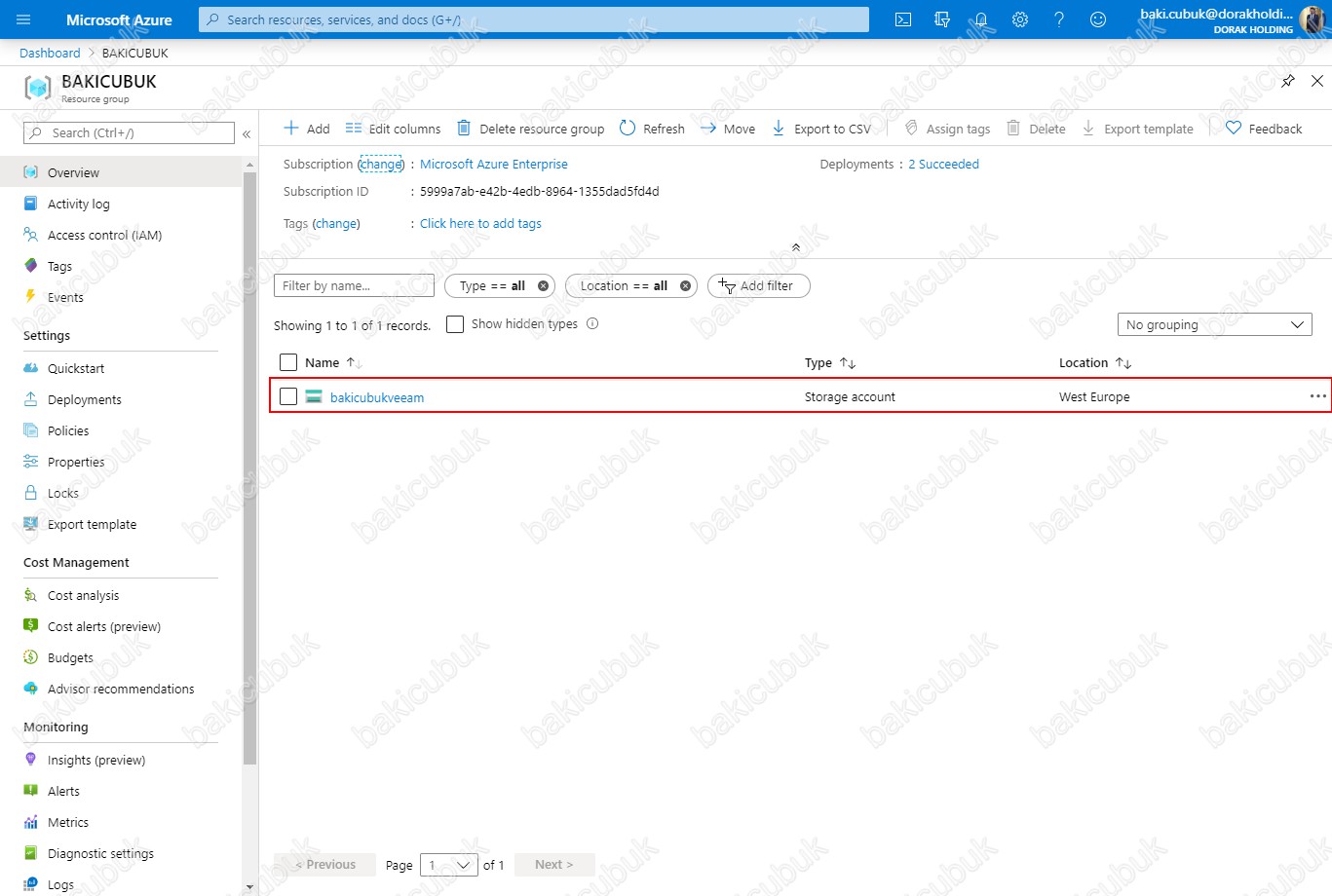Open the Directory and subscription filter icon
Viewport: 1332px width, 896px height.
(942, 19)
